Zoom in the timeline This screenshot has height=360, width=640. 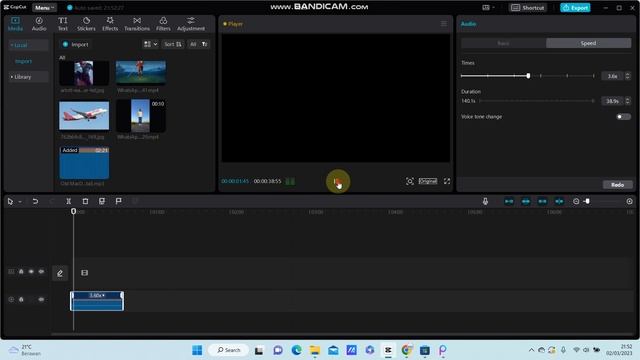[x=629, y=201]
